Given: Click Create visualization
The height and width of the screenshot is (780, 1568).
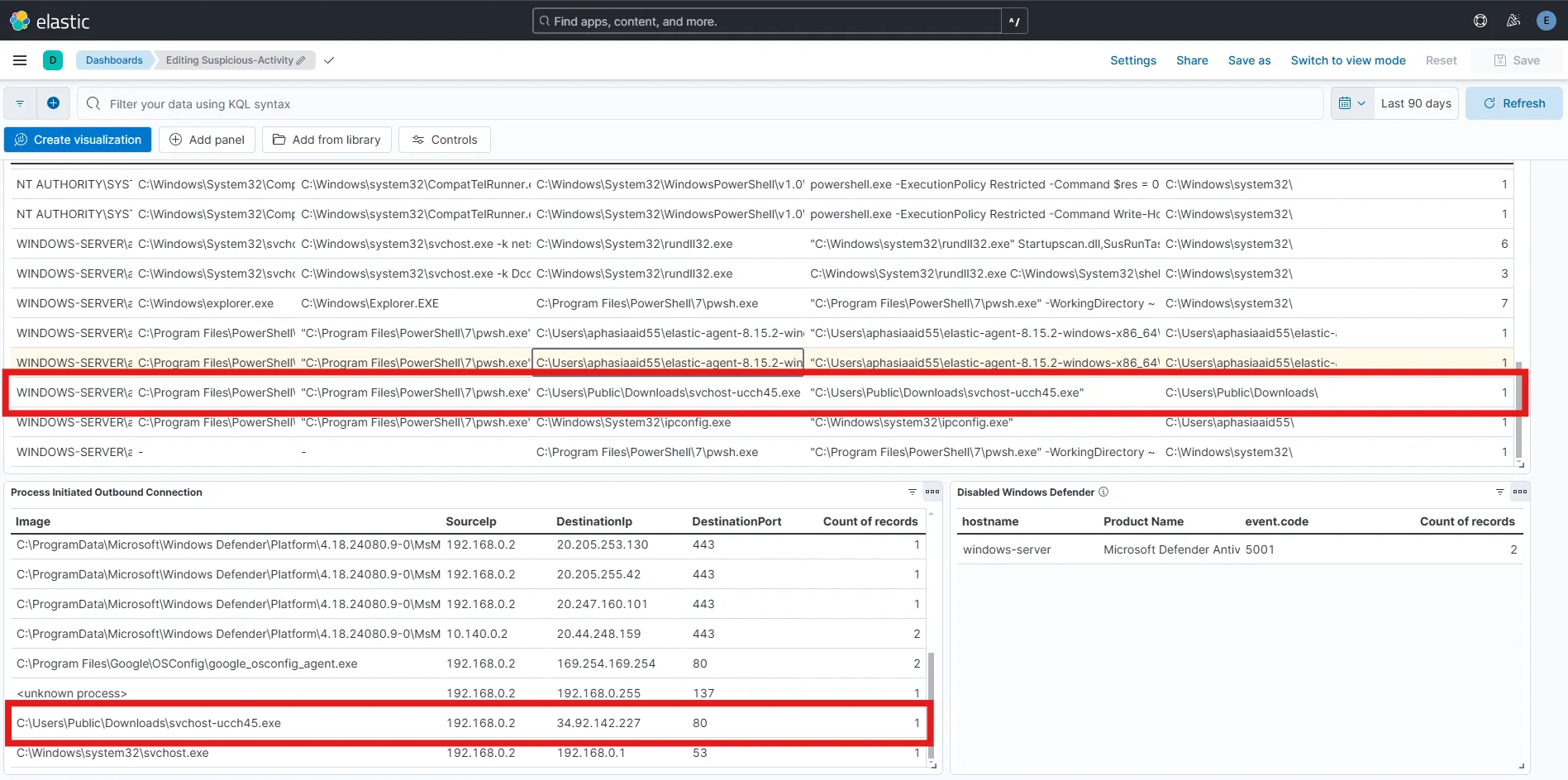Looking at the screenshot, I should (77, 139).
